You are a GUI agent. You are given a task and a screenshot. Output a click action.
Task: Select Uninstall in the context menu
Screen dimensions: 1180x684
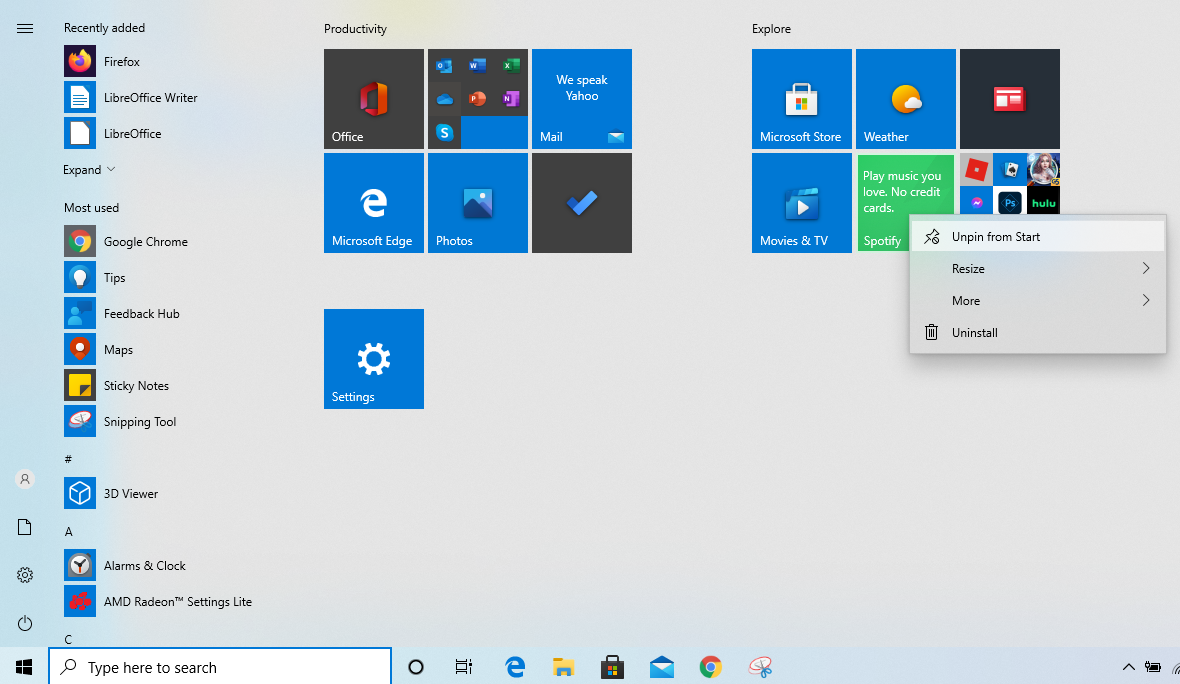coord(1038,333)
